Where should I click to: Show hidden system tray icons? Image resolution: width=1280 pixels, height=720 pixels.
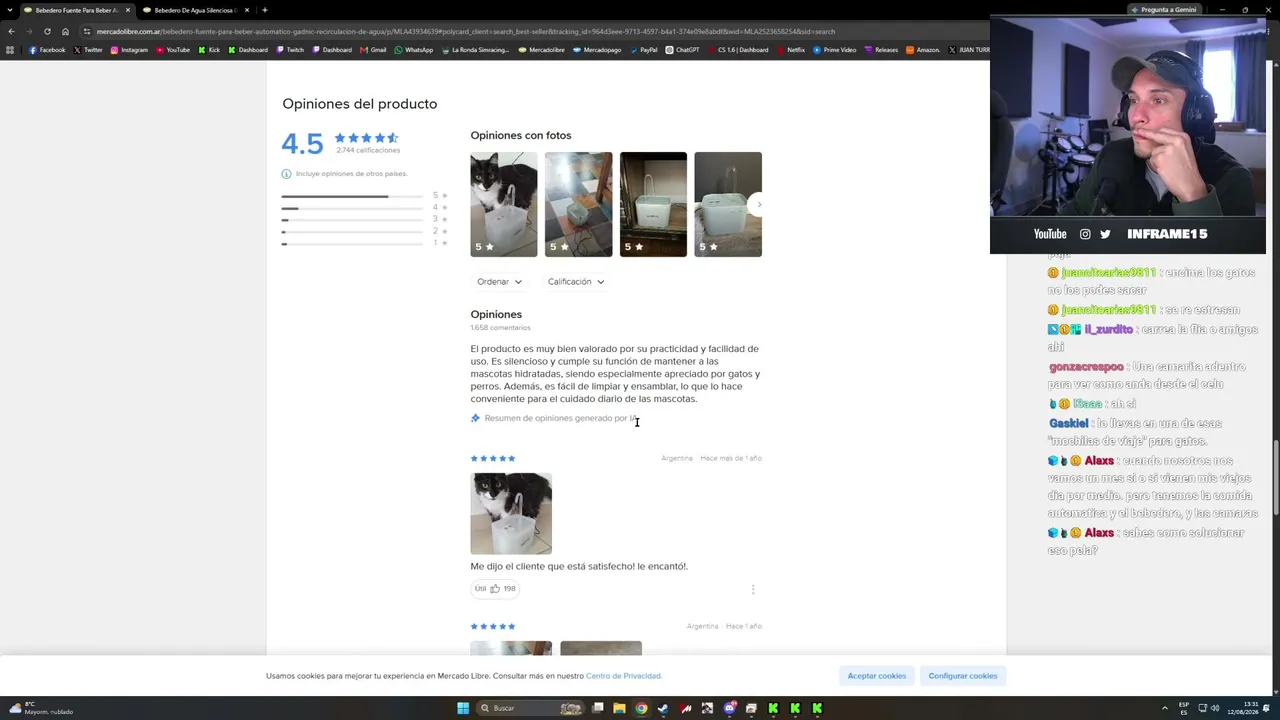[x=1165, y=708]
